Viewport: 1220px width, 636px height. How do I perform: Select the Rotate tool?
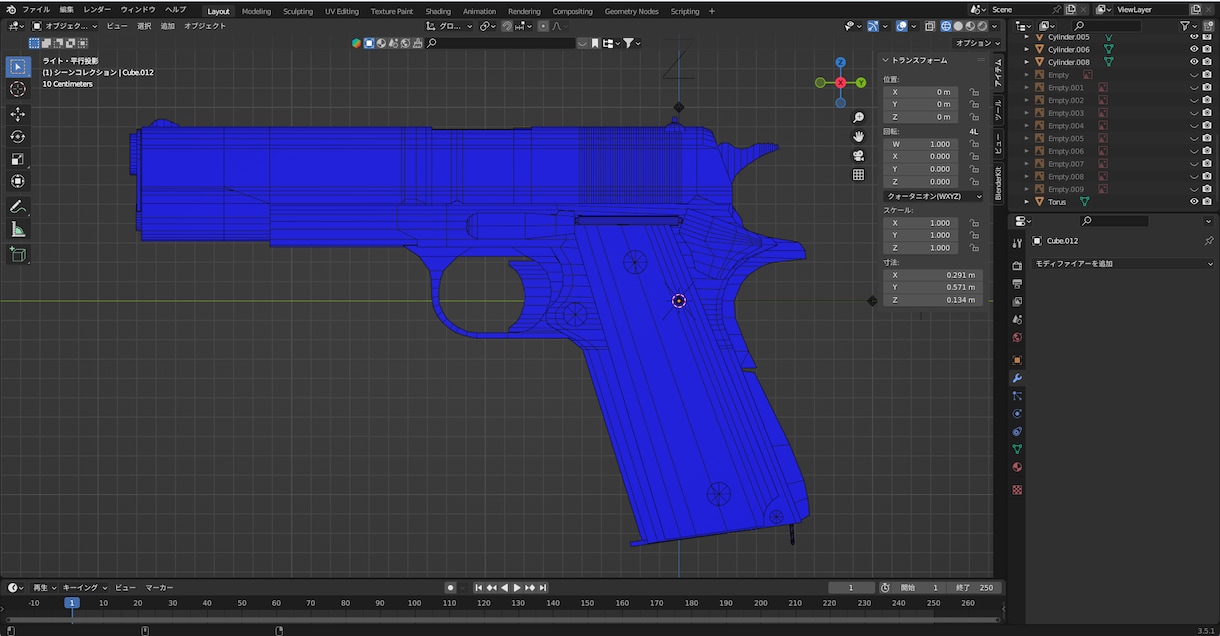click(18, 137)
